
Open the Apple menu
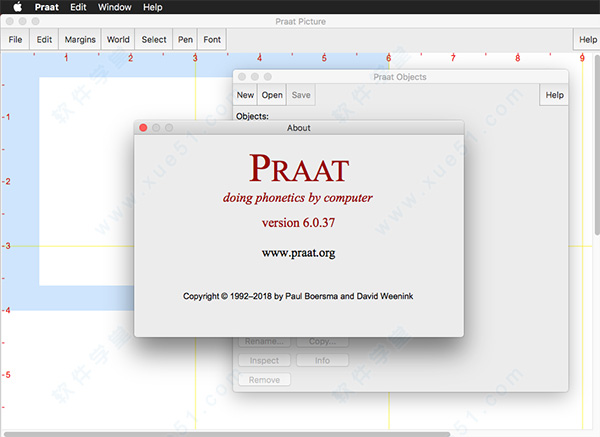click(x=18, y=7)
